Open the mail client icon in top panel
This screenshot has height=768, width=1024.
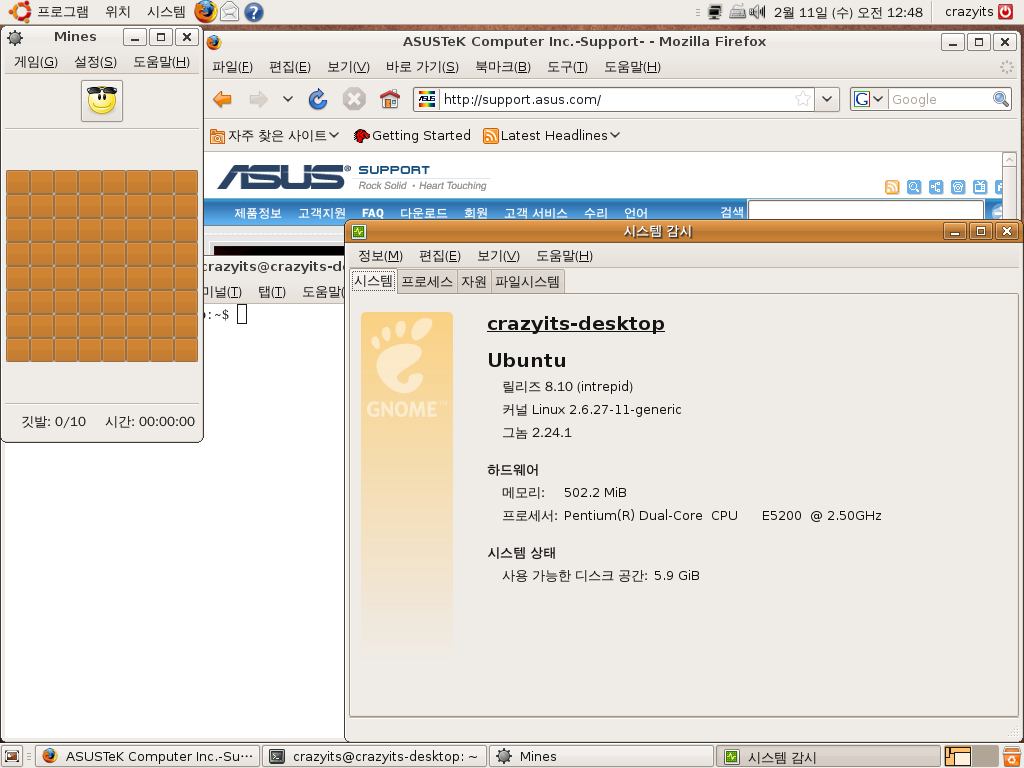229,11
